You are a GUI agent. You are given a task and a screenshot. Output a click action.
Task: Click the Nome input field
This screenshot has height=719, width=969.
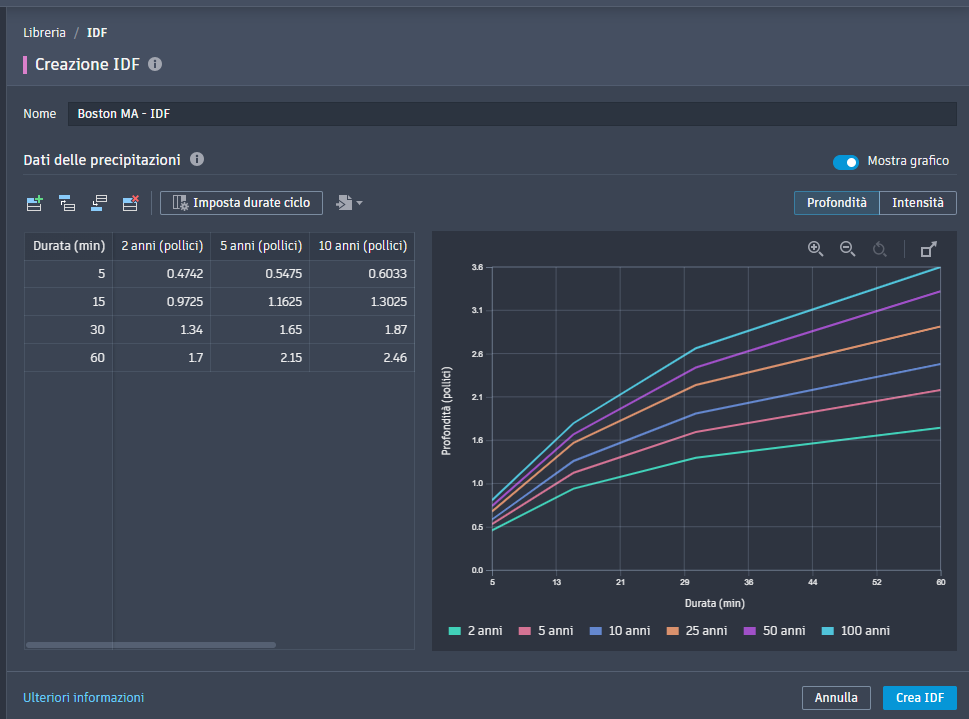coord(512,114)
